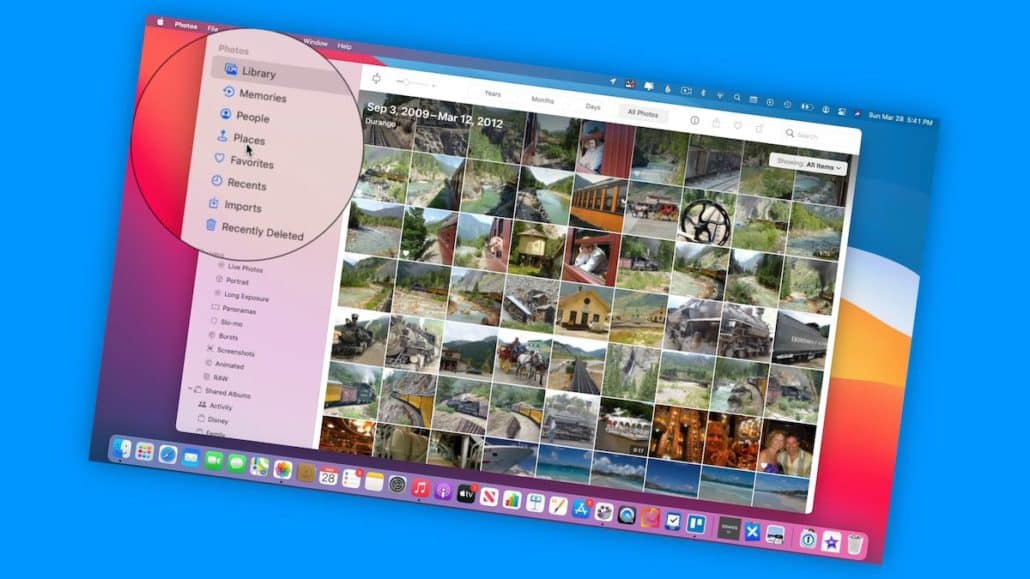Click the rotate icon in toolbar
The height and width of the screenshot is (579, 1030).
(x=759, y=128)
